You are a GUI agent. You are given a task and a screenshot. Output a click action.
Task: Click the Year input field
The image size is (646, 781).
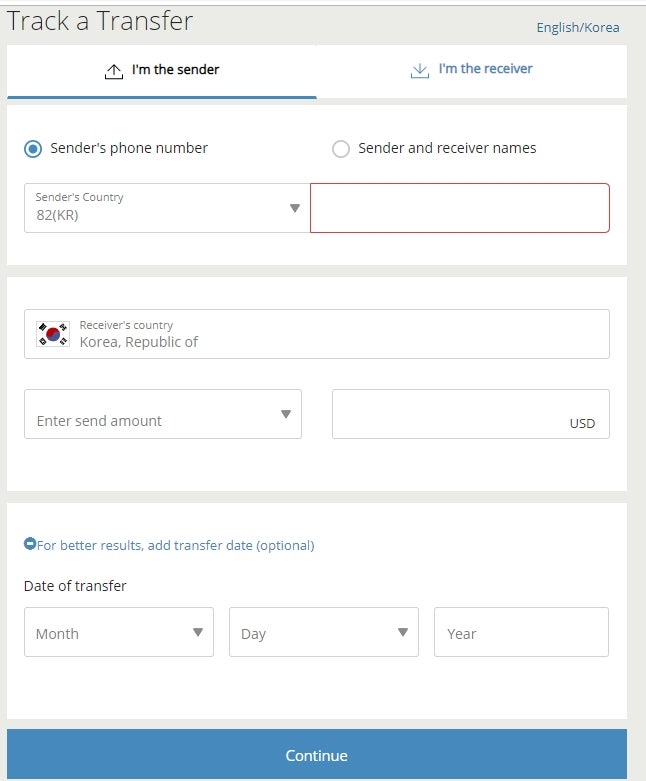[x=521, y=632]
